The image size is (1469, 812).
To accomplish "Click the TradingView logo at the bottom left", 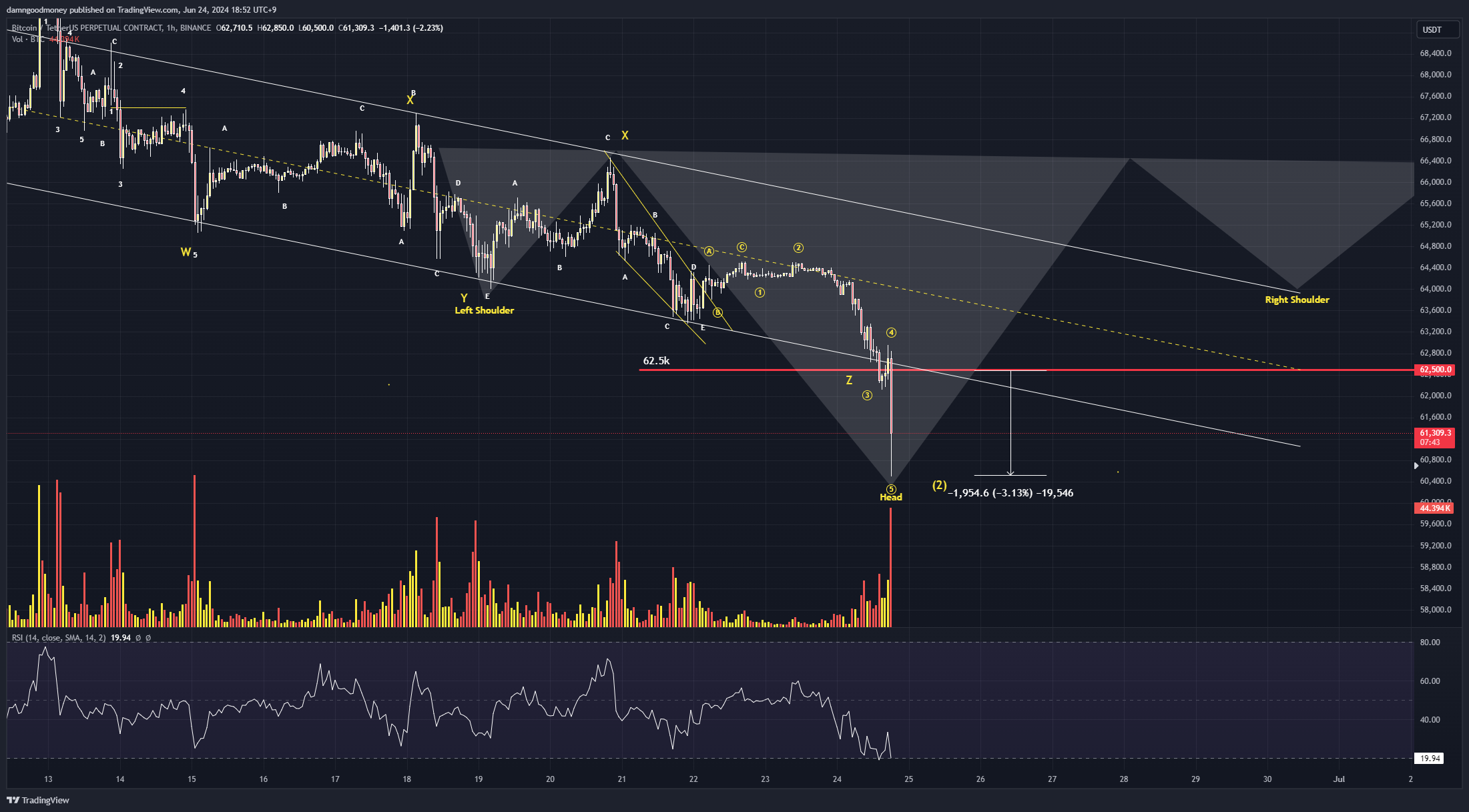I will 38,800.
